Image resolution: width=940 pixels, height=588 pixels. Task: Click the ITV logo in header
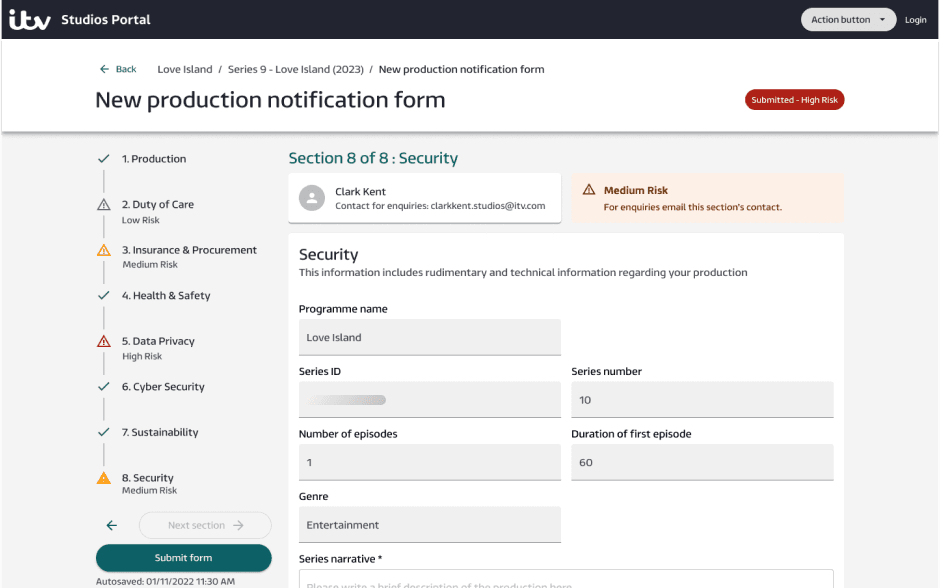30,20
